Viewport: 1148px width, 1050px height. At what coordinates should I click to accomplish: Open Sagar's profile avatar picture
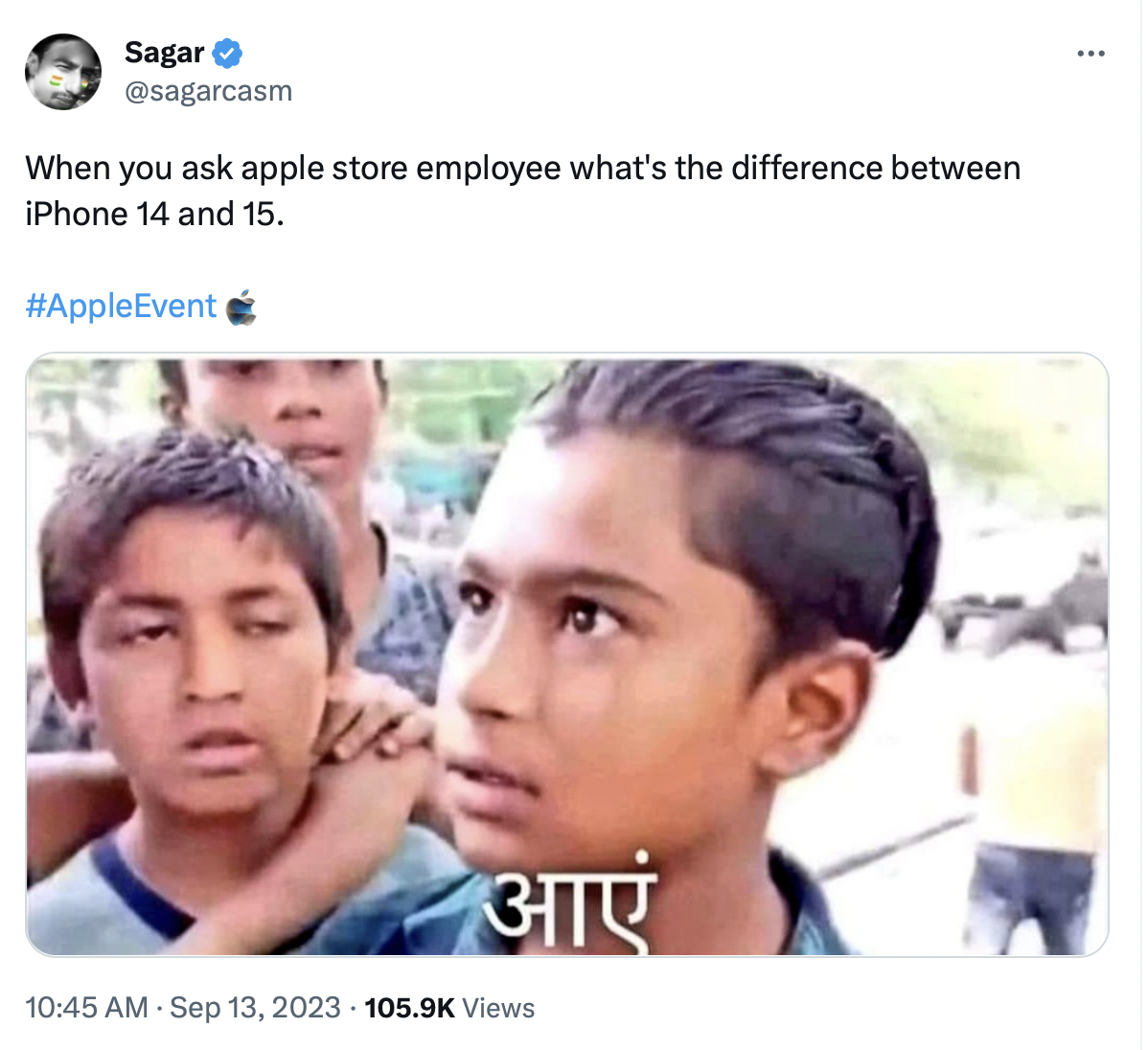63,72
